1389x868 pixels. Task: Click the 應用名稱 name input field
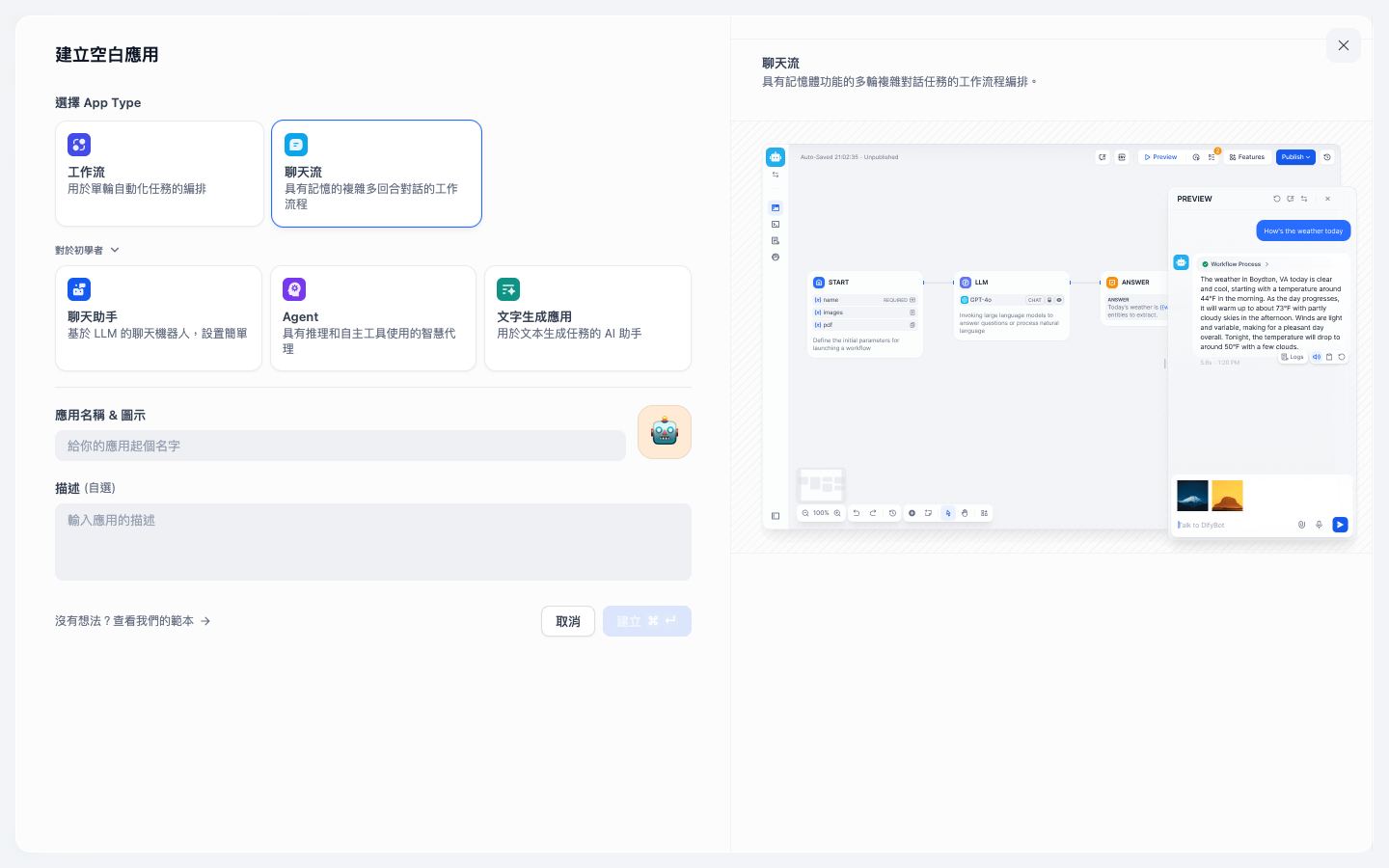340,446
